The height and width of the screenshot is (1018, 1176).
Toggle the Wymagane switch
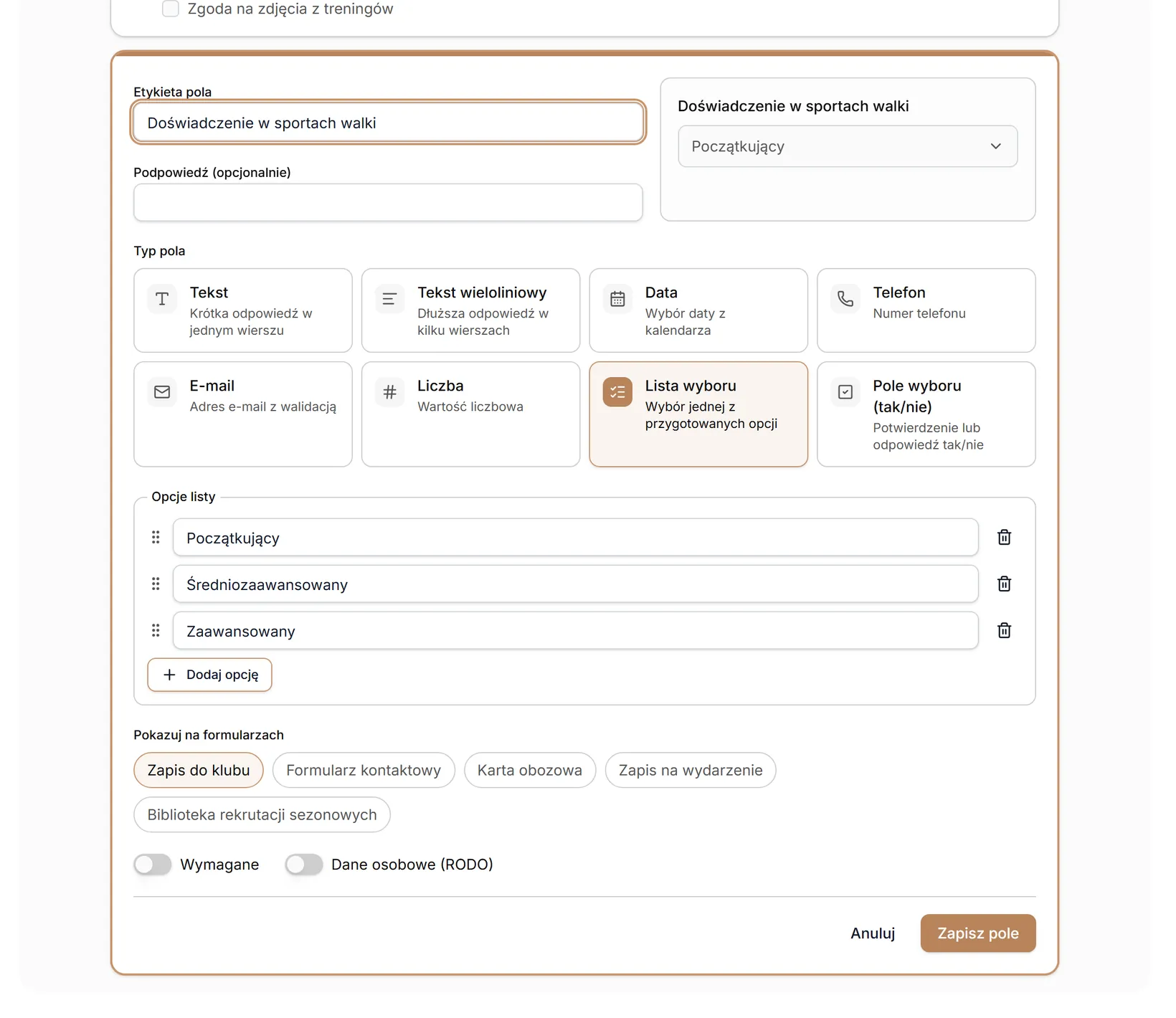(153, 865)
